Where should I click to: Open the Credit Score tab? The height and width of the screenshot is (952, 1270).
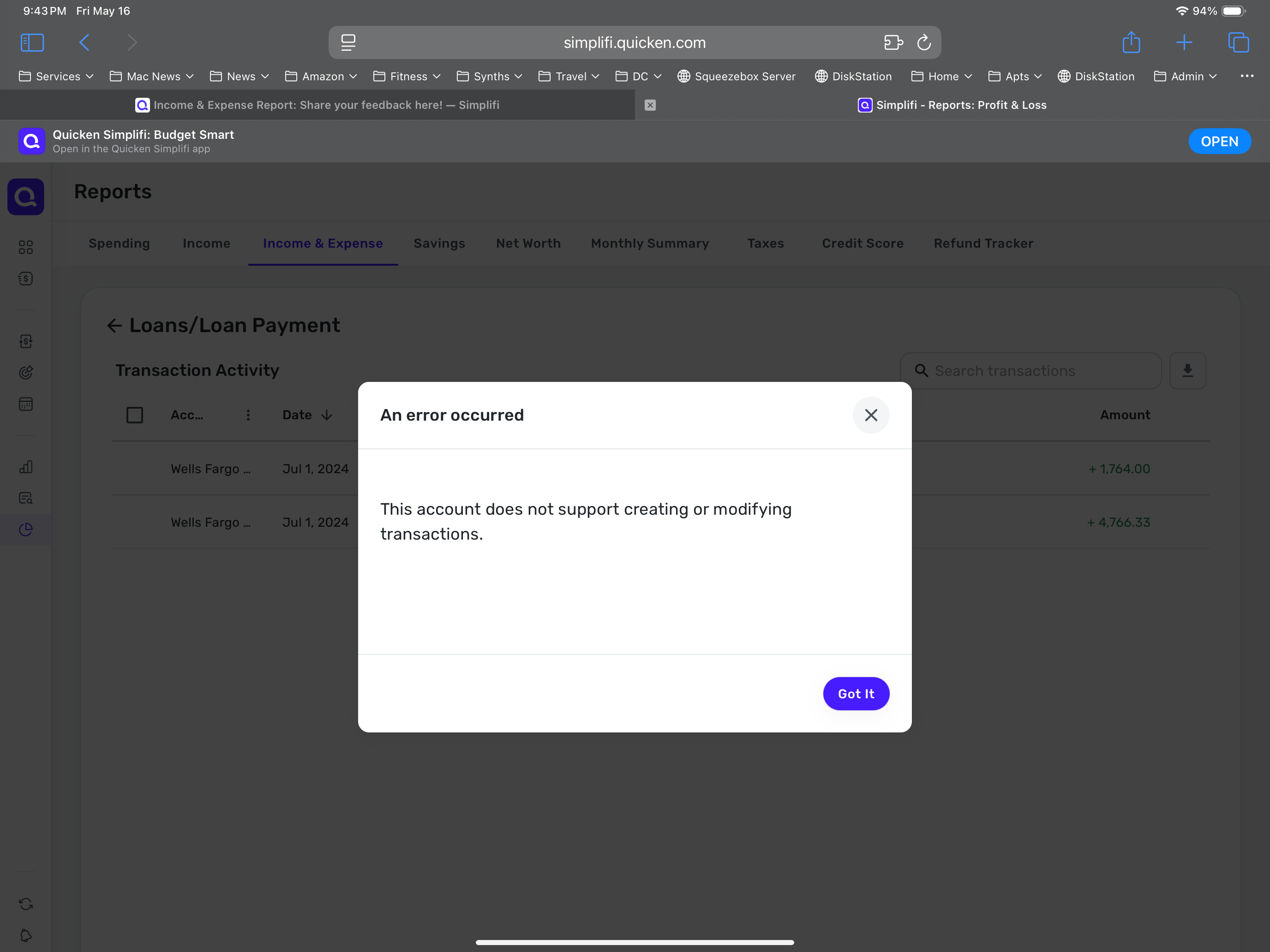click(x=863, y=244)
